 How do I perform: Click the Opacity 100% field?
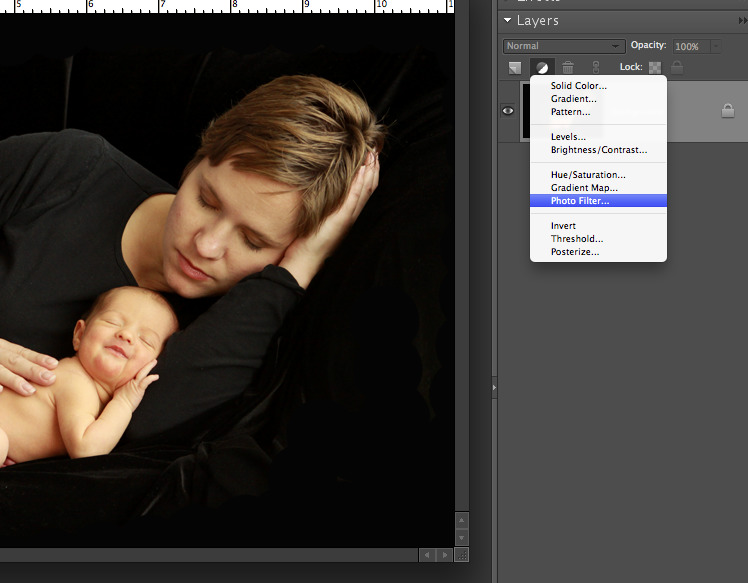point(691,46)
